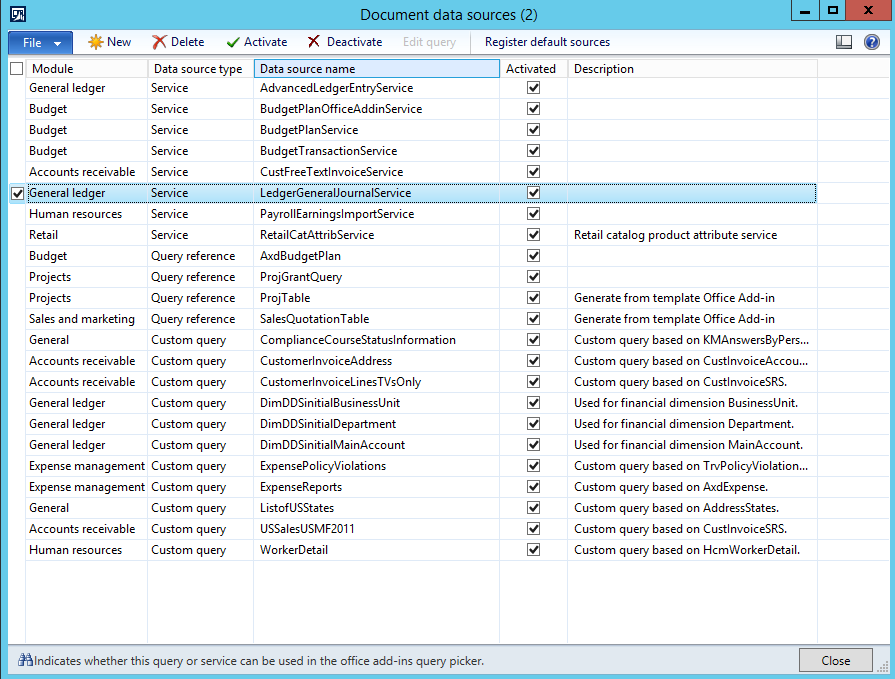This screenshot has width=895, height=679.
Task: Click the Data source type column header
Action: [200, 69]
